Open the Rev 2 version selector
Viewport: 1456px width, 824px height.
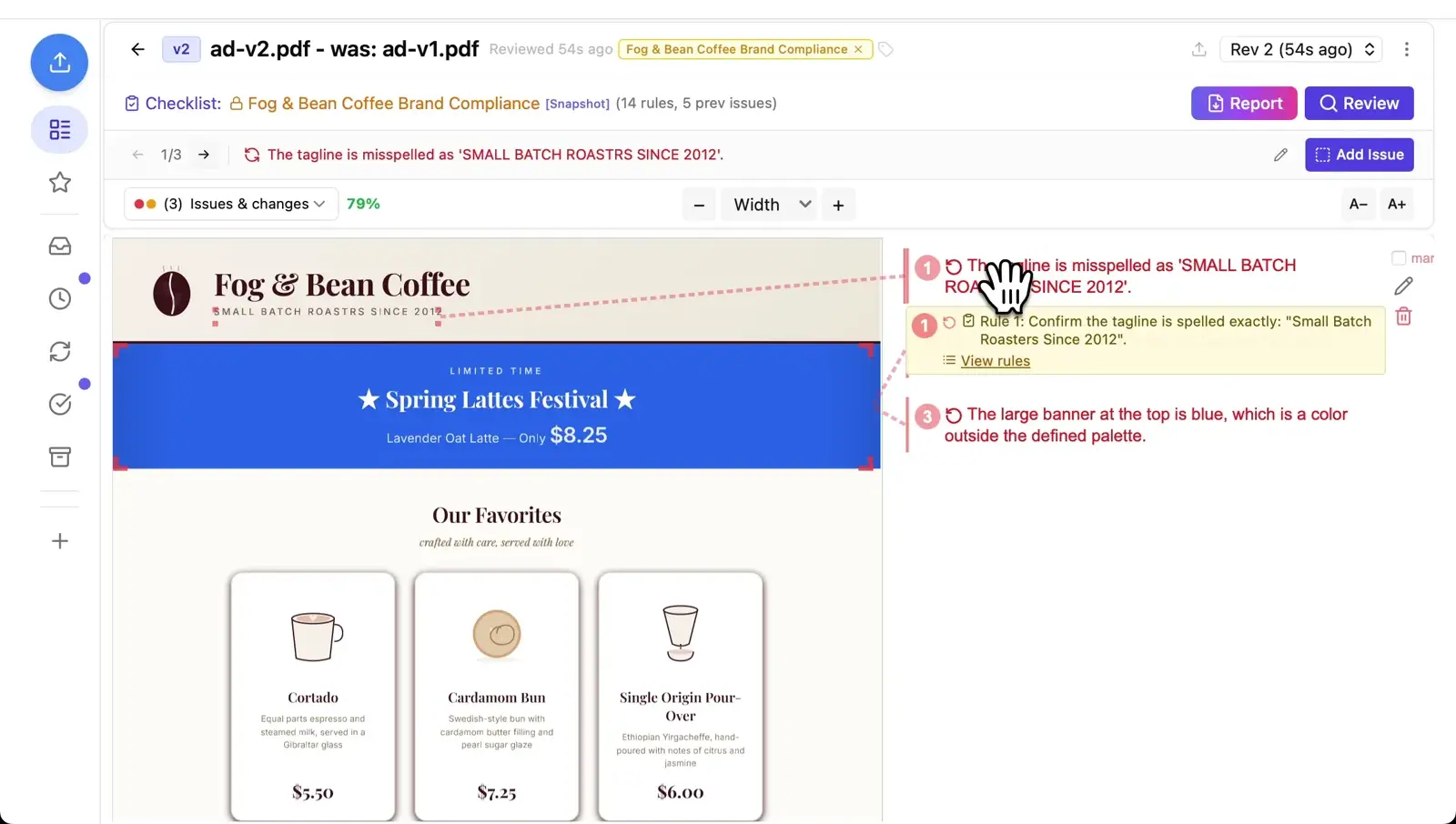1300,49
